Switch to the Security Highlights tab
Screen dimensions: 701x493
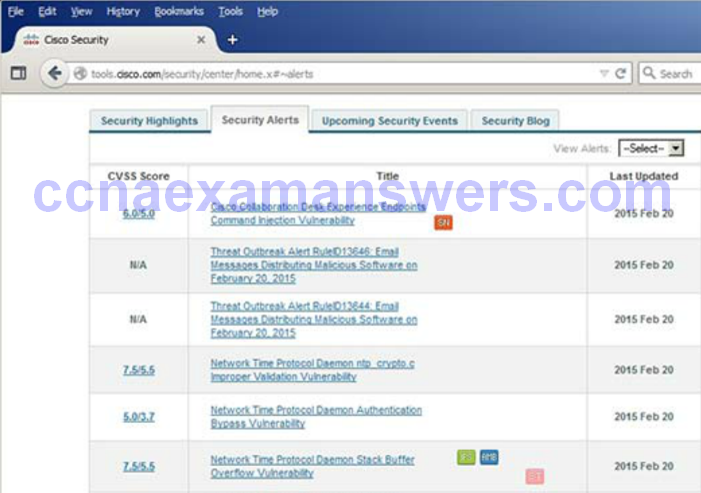tap(149, 121)
